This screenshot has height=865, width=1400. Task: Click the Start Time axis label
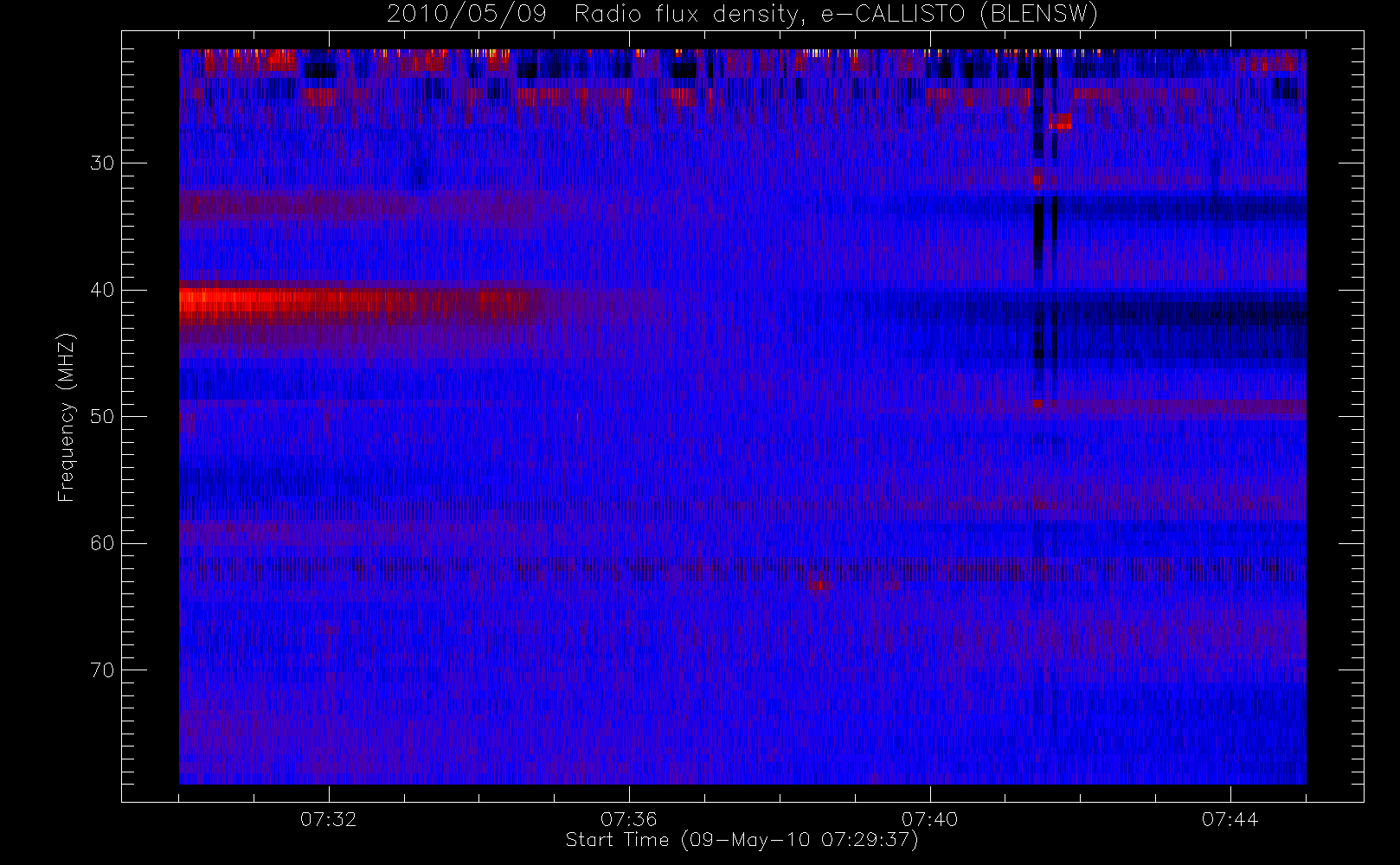pyautogui.click(x=742, y=840)
